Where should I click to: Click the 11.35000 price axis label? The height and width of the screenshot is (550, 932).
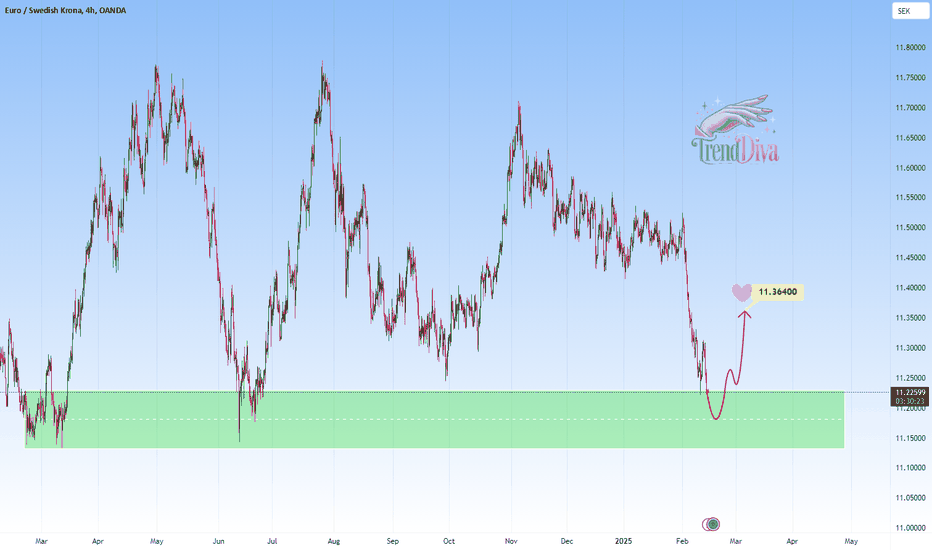(x=911, y=318)
